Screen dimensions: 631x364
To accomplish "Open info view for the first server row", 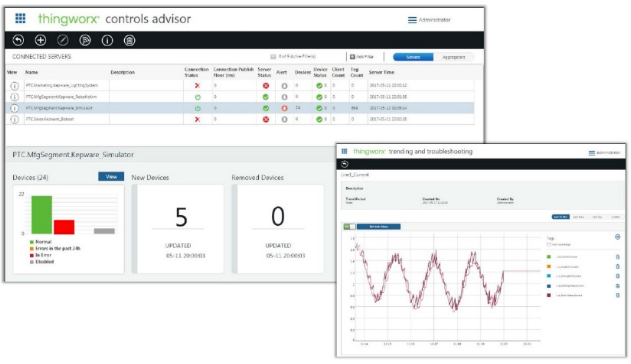I will 14,86.
